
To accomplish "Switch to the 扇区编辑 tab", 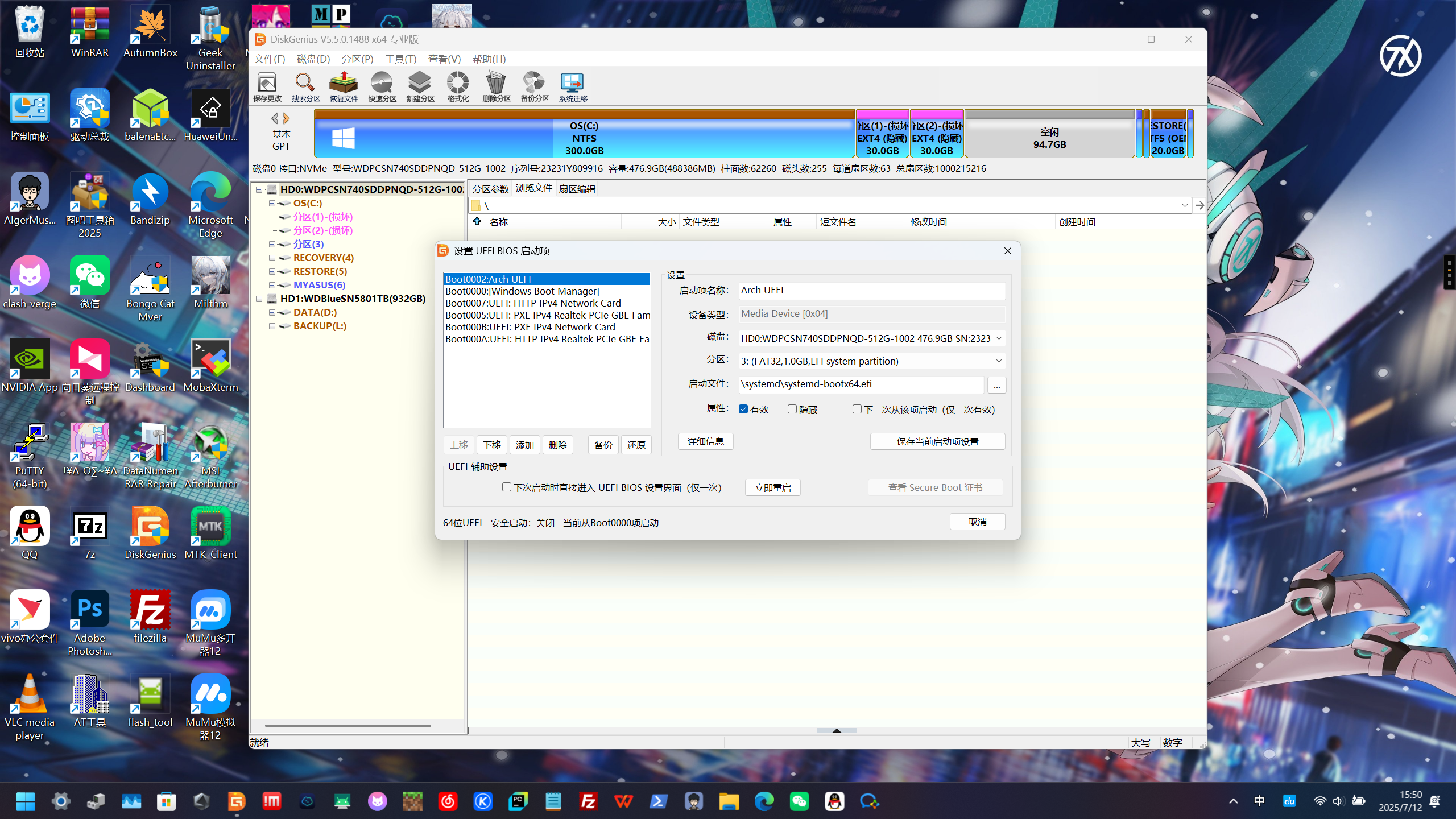I will (577, 189).
